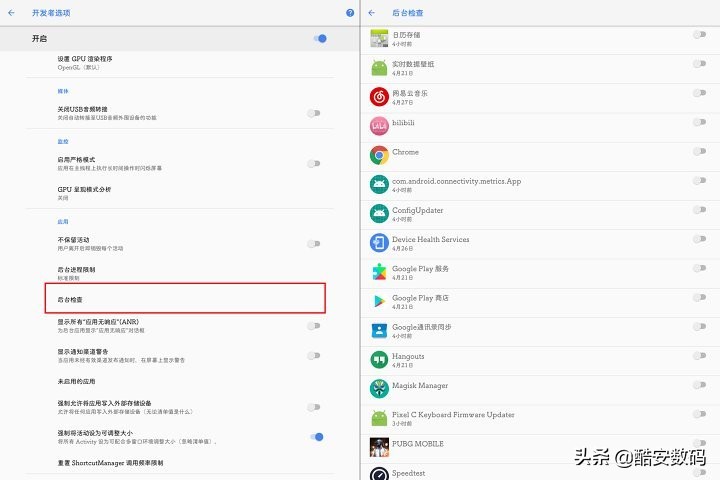Toggle switch for Pixel C Keyboard Firmware Updater
This screenshot has width=720, height=480.
[x=699, y=414]
